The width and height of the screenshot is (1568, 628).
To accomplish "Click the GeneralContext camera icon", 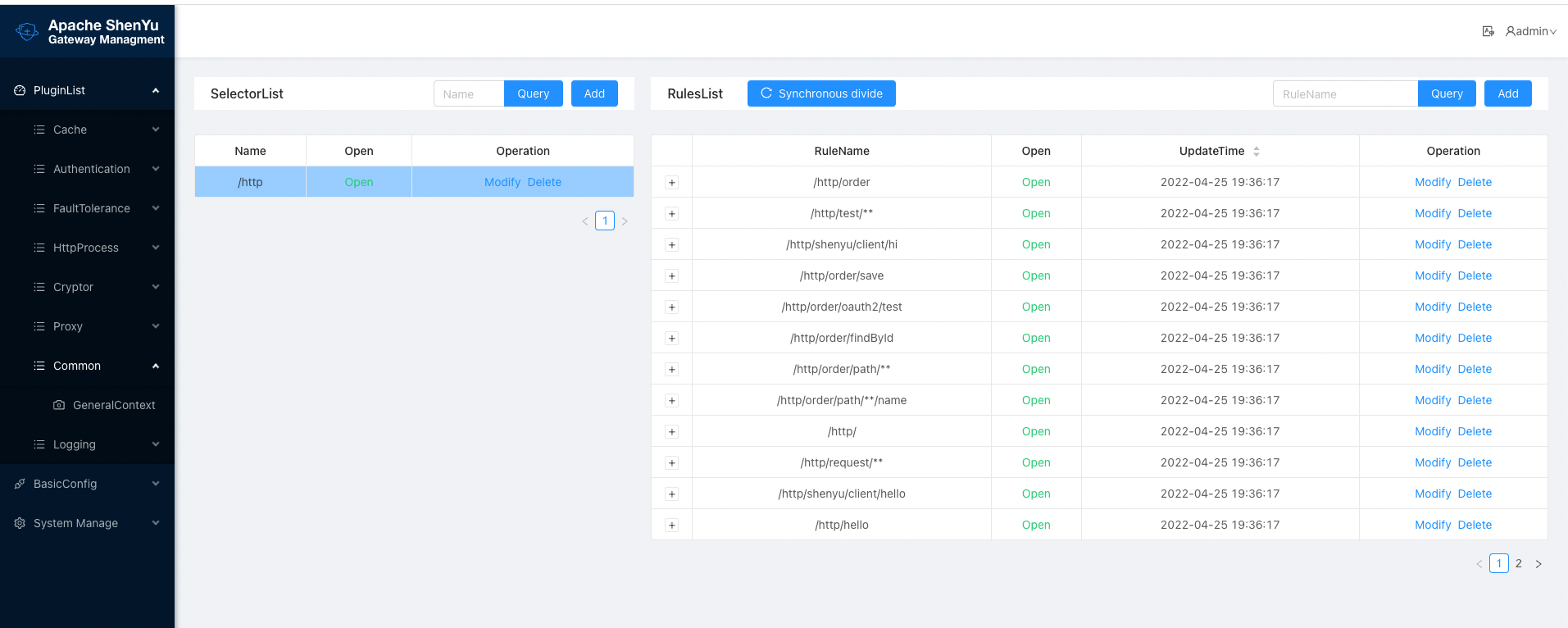I will (59, 405).
